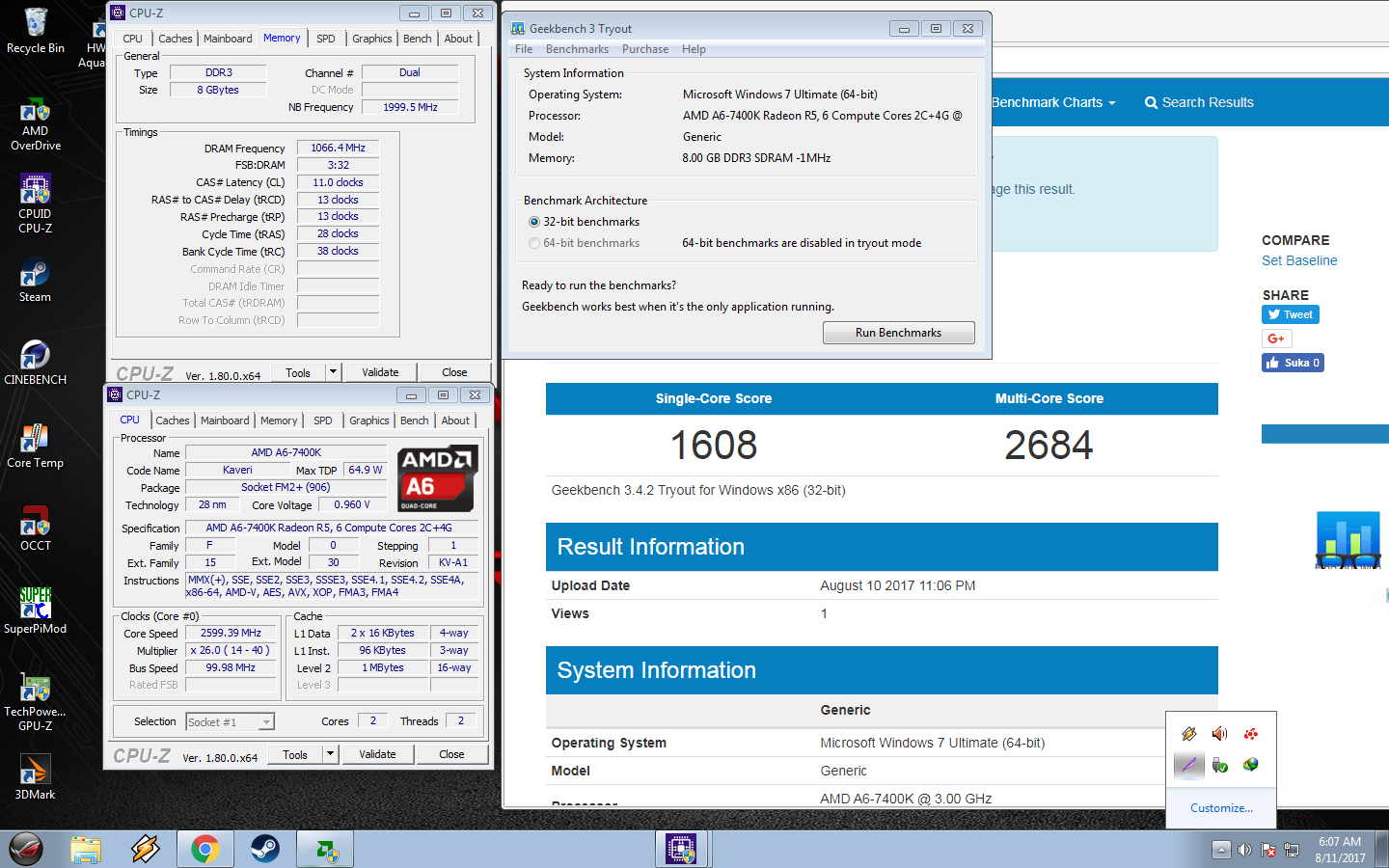Screen dimensions: 1389x868
Task: Open the About tab in upper CPU-Z
Action: [459, 39]
